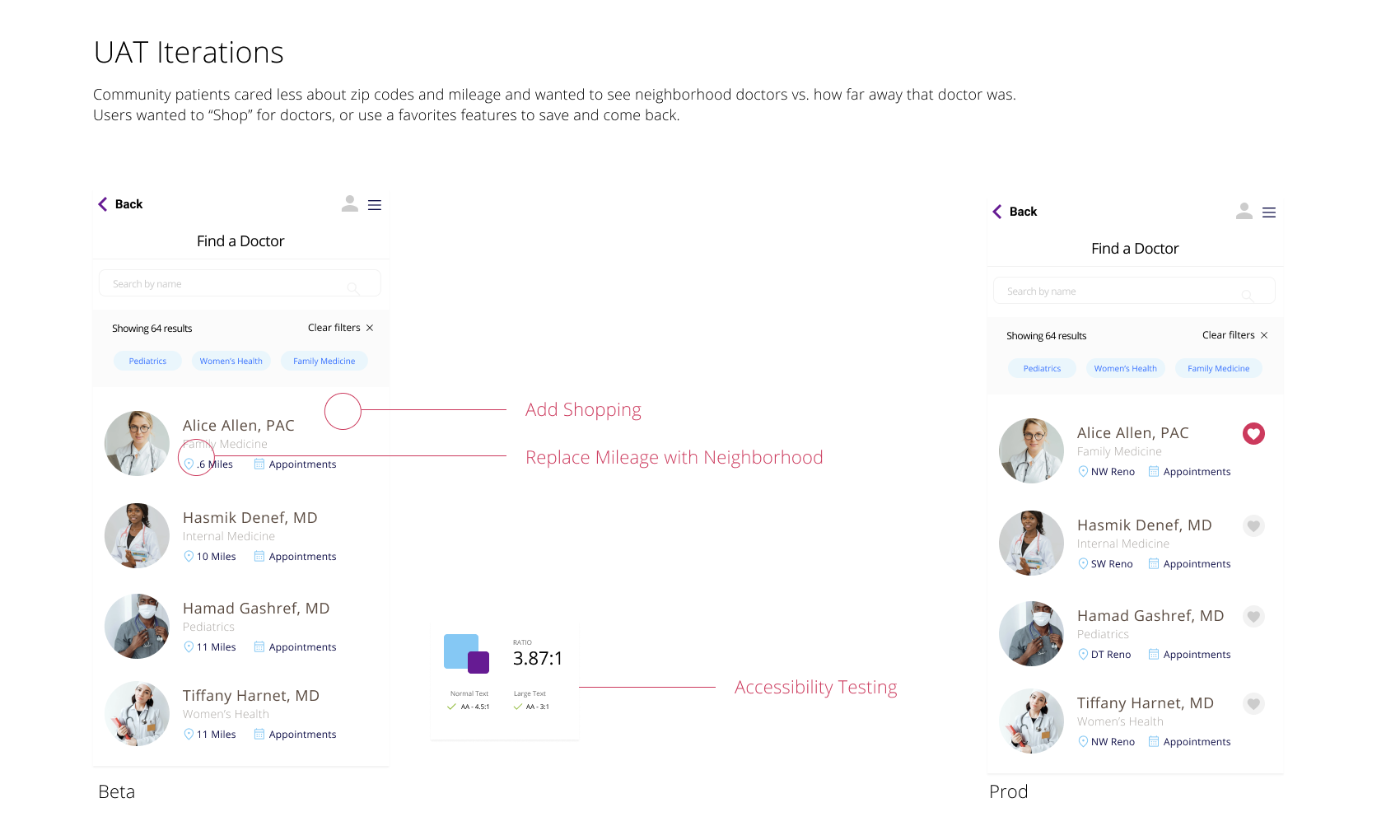Go Back using chevron in Beta mockup
Image resolution: width=1400 pixels, height=840 pixels.
[x=103, y=204]
